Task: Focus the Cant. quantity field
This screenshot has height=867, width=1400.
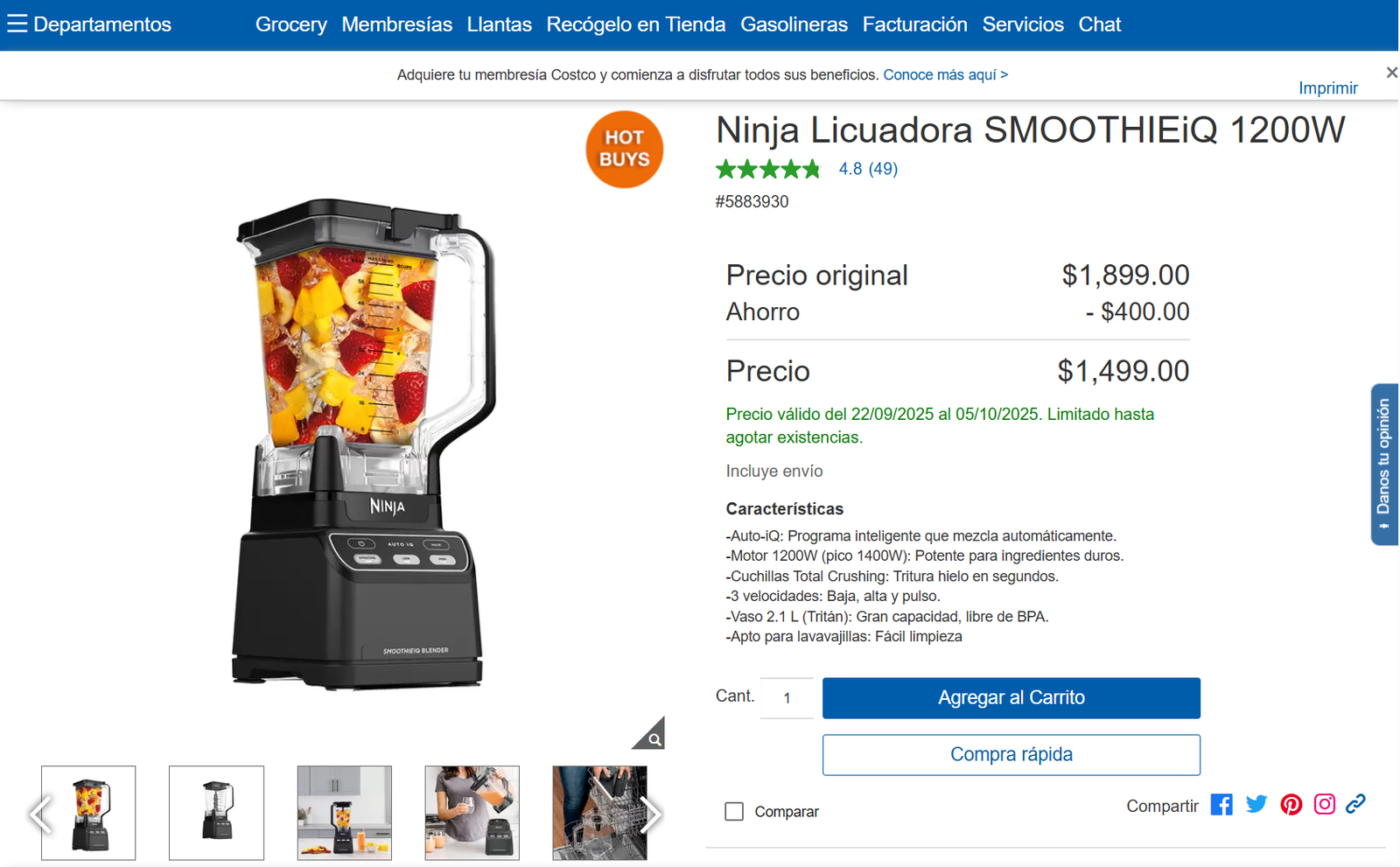Action: 787,698
